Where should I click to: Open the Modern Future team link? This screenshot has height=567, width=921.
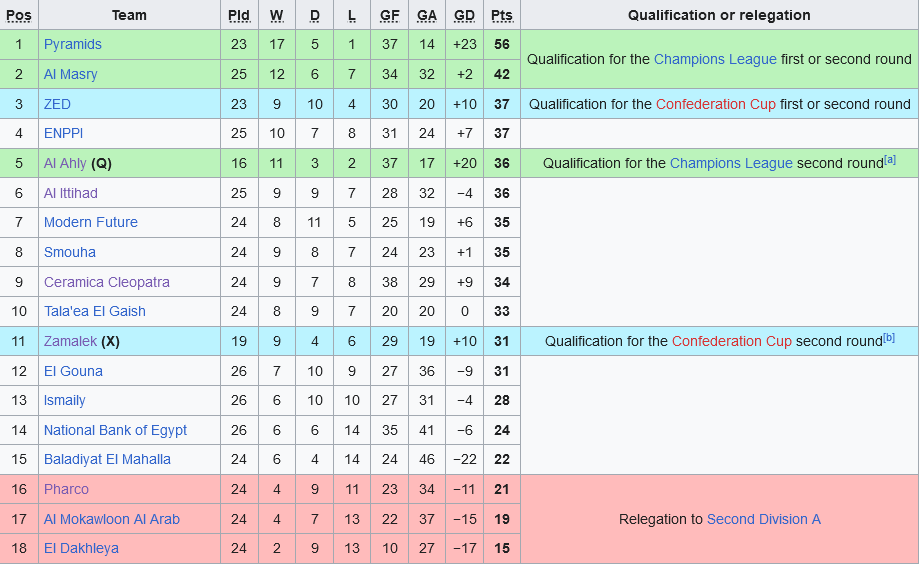tap(90, 223)
